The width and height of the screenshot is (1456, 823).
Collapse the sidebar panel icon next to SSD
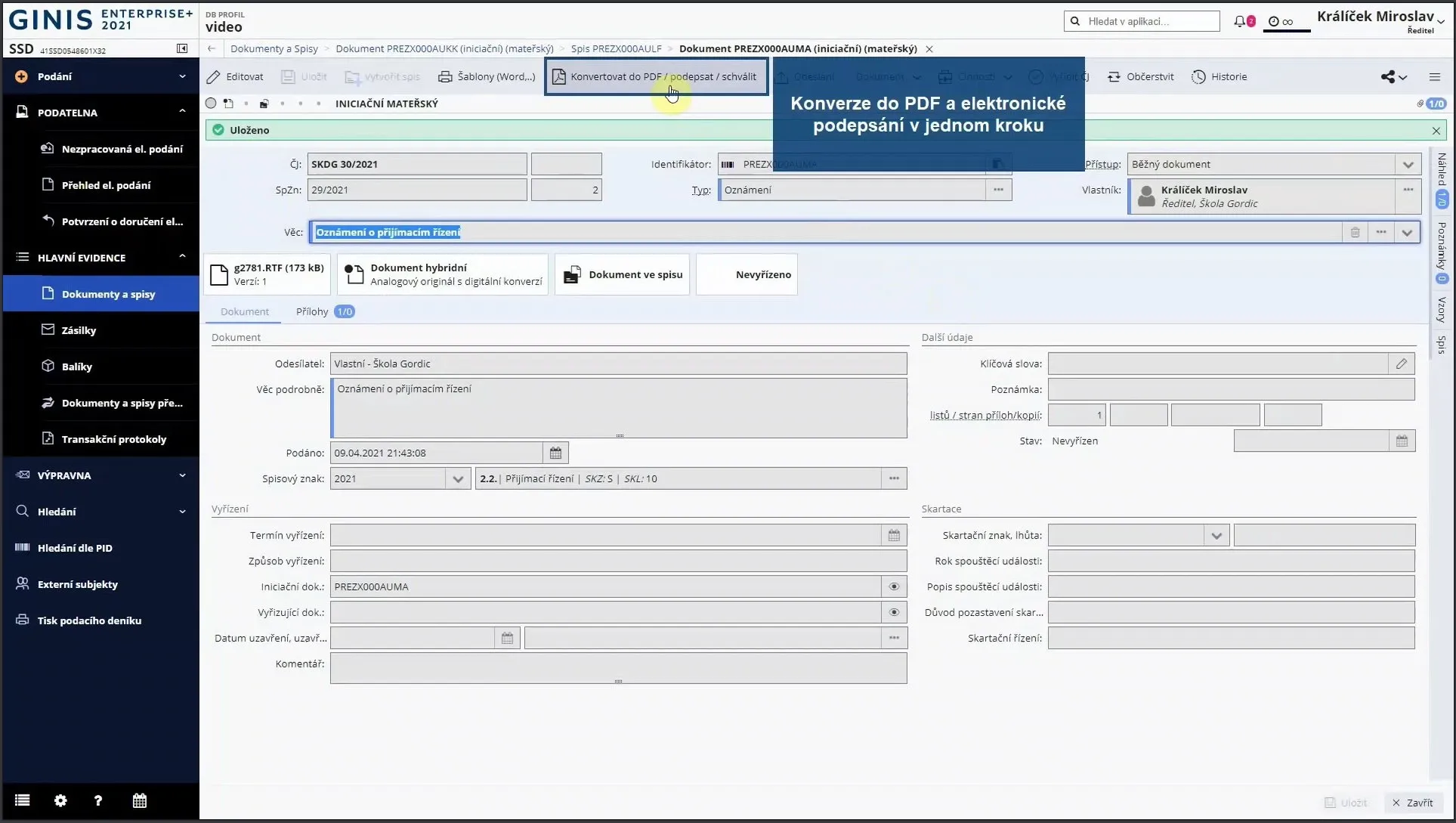coord(182,48)
